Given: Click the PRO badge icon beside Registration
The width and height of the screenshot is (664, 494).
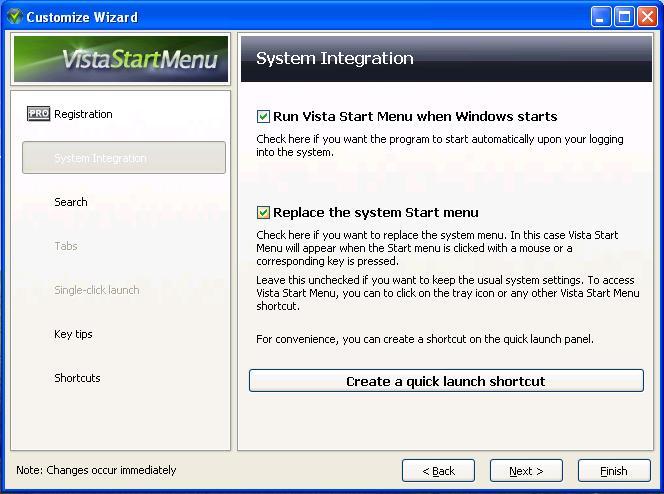Looking at the screenshot, I should pos(38,113).
